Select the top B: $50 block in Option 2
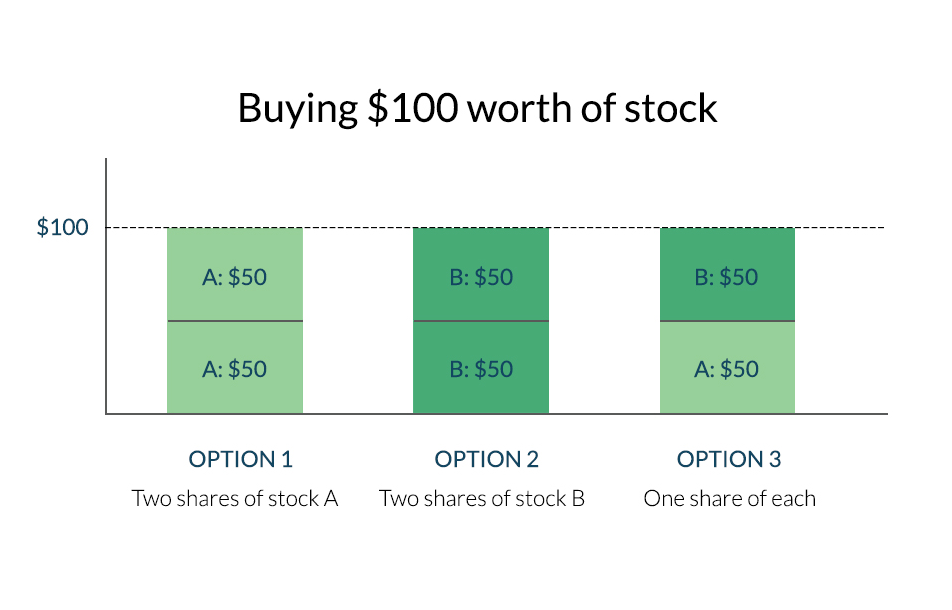Image resolution: width=952 pixels, height=610 pixels. pyautogui.click(x=481, y=274)
